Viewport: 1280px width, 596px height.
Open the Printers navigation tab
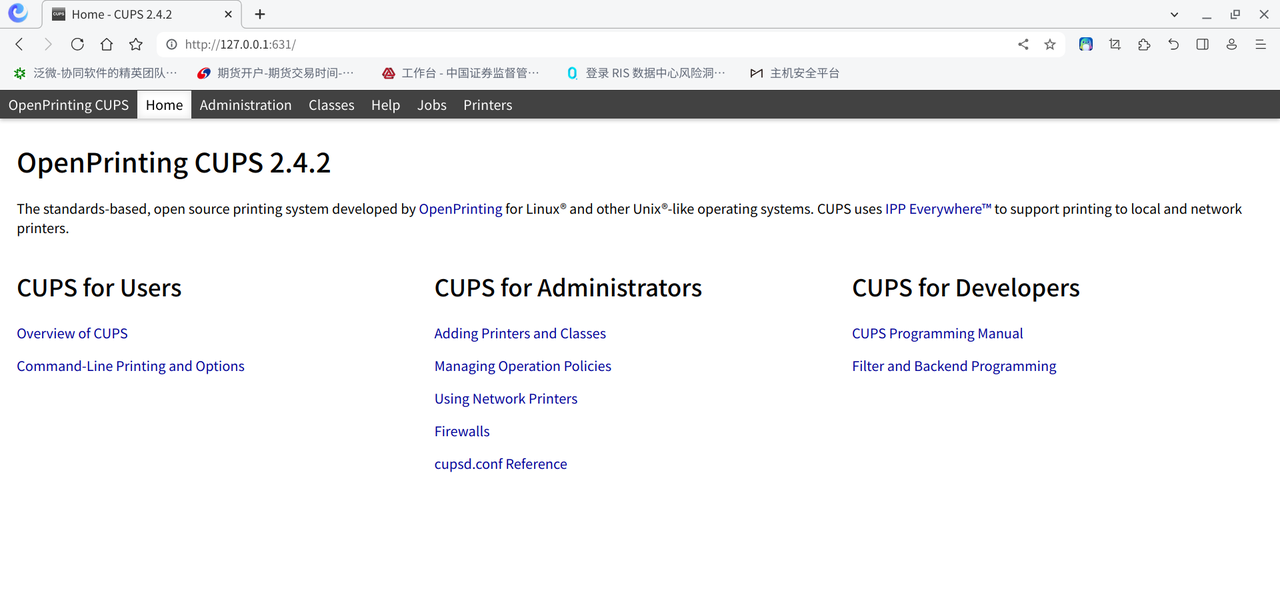pyautogui.click(x=488, y=105)
